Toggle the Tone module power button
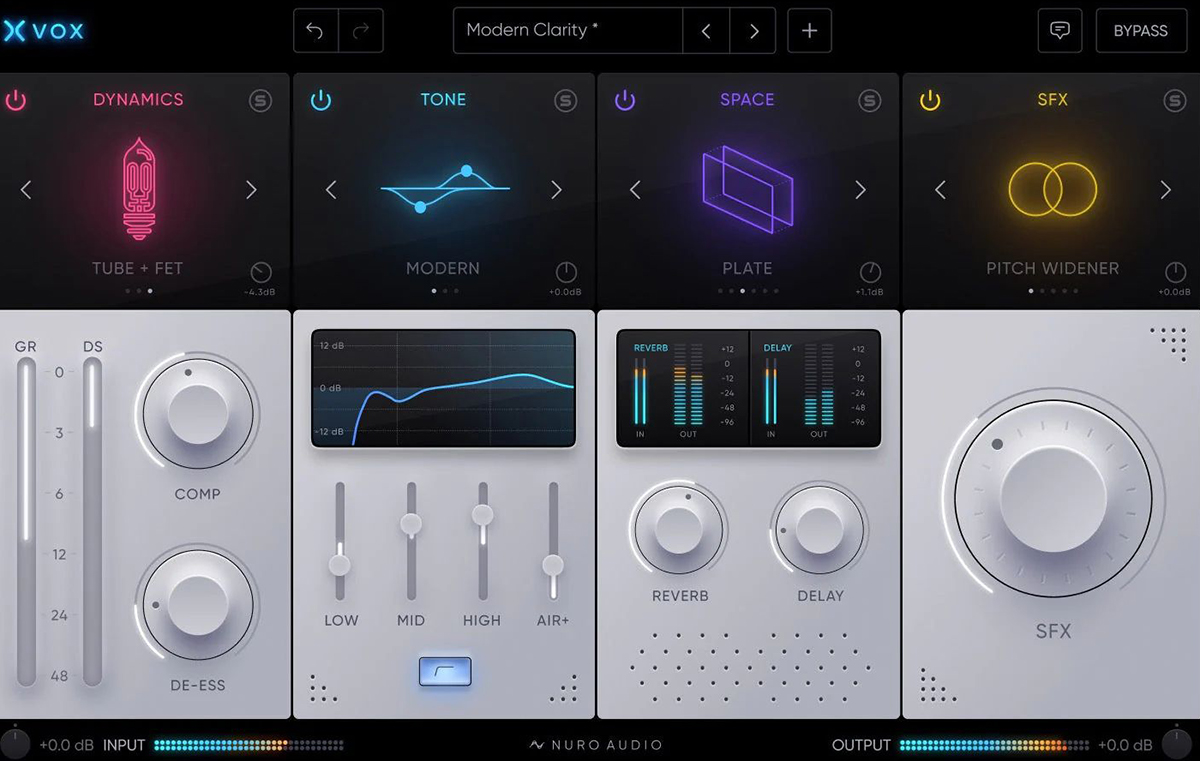The image size is (1200, 761). click(320, 100)
